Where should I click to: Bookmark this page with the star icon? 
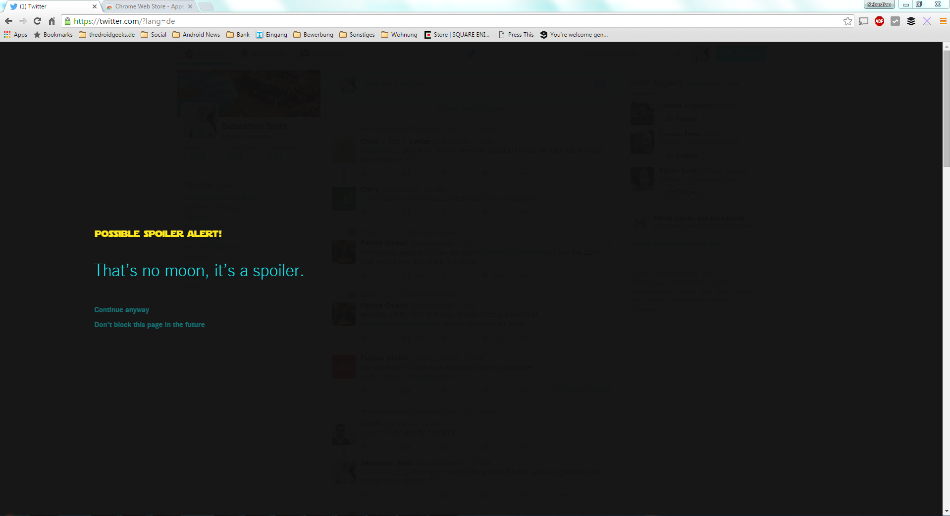pyautogui.click(x=847, y=21)
